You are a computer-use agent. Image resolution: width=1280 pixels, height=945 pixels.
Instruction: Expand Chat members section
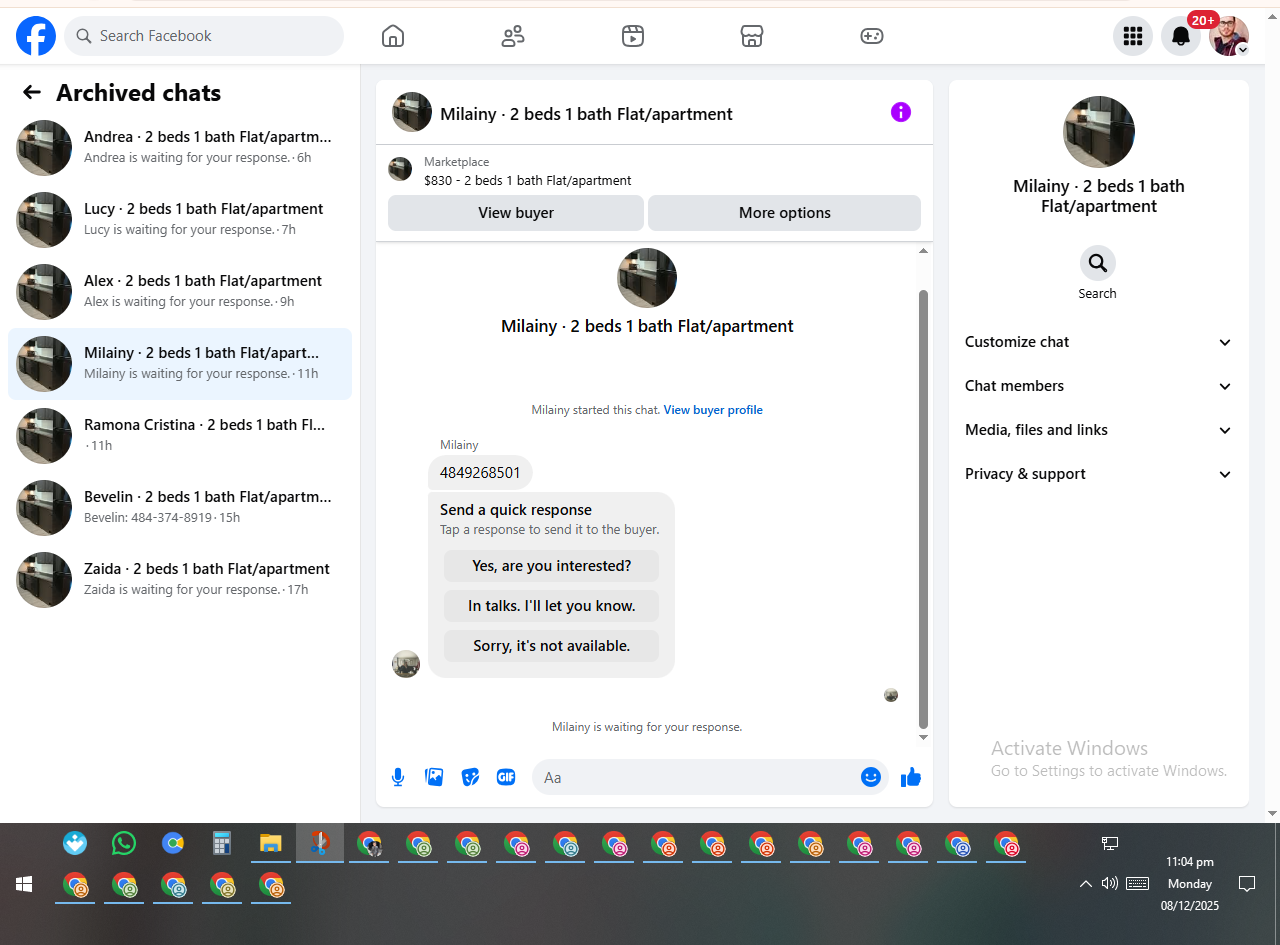tap(1098, 386)
